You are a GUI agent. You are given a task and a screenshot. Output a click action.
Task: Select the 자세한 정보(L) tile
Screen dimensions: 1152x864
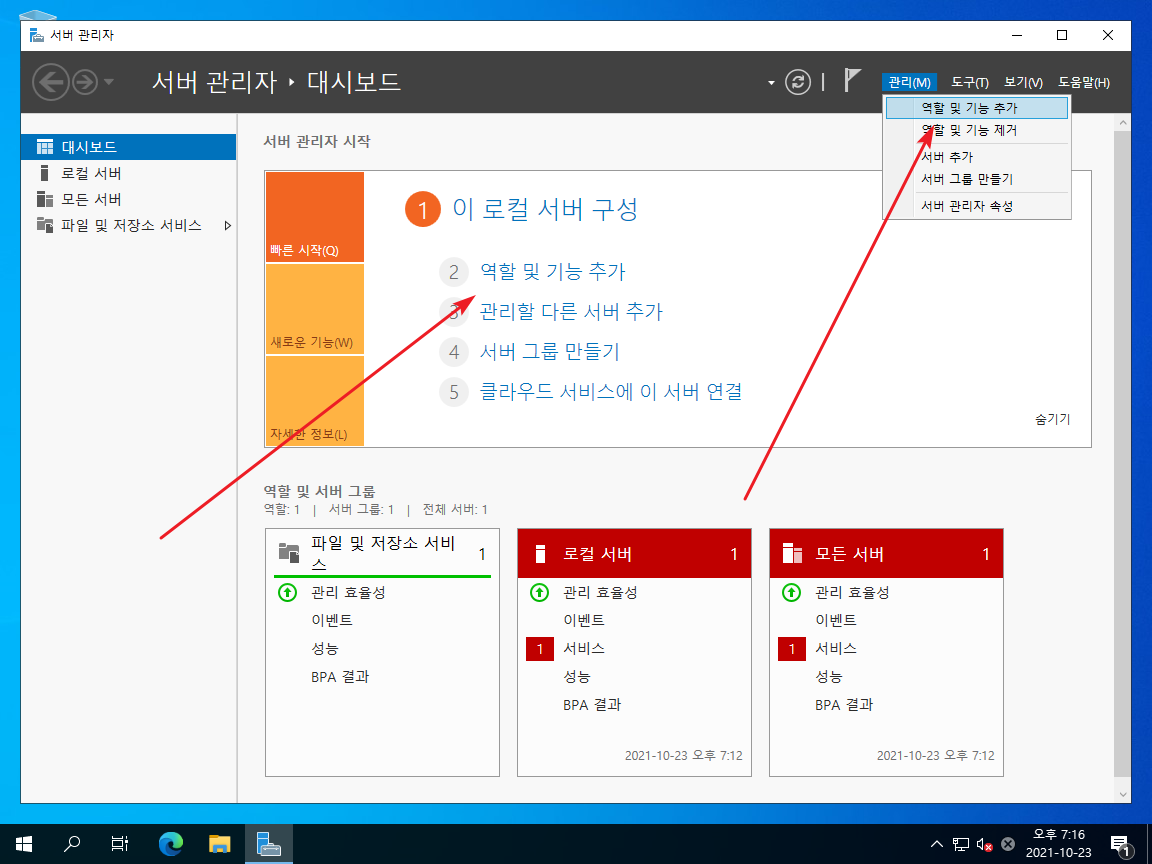tap(314, 400)
